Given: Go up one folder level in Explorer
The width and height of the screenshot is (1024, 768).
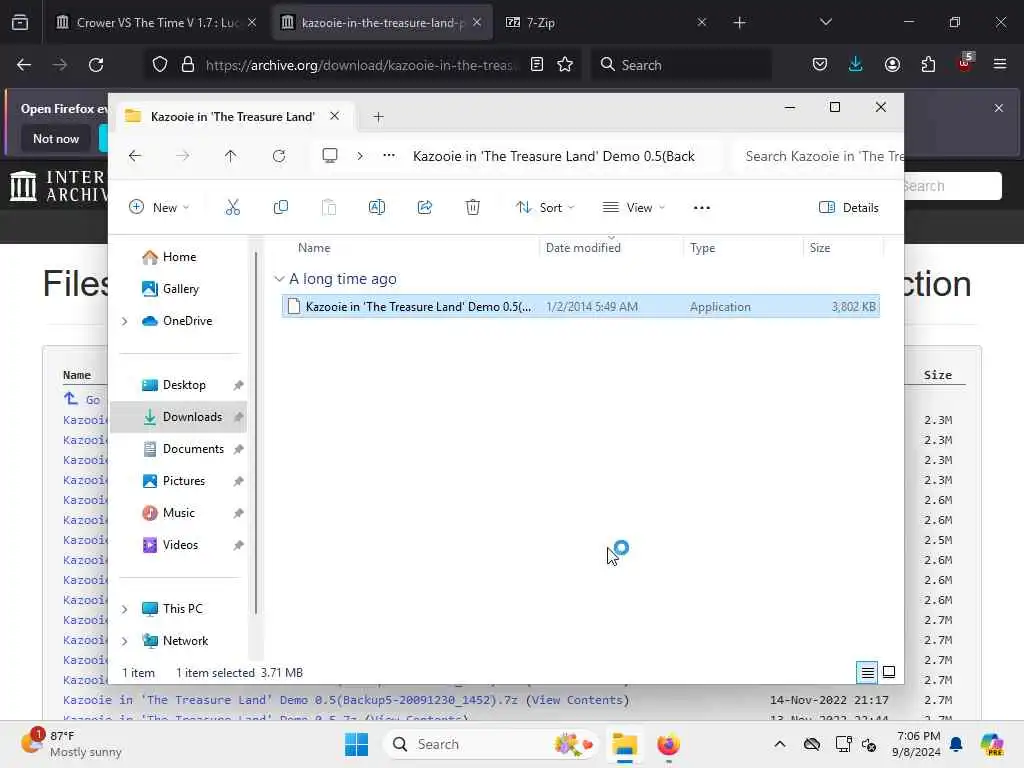Looking at the screenshot, I should point(231,156).
